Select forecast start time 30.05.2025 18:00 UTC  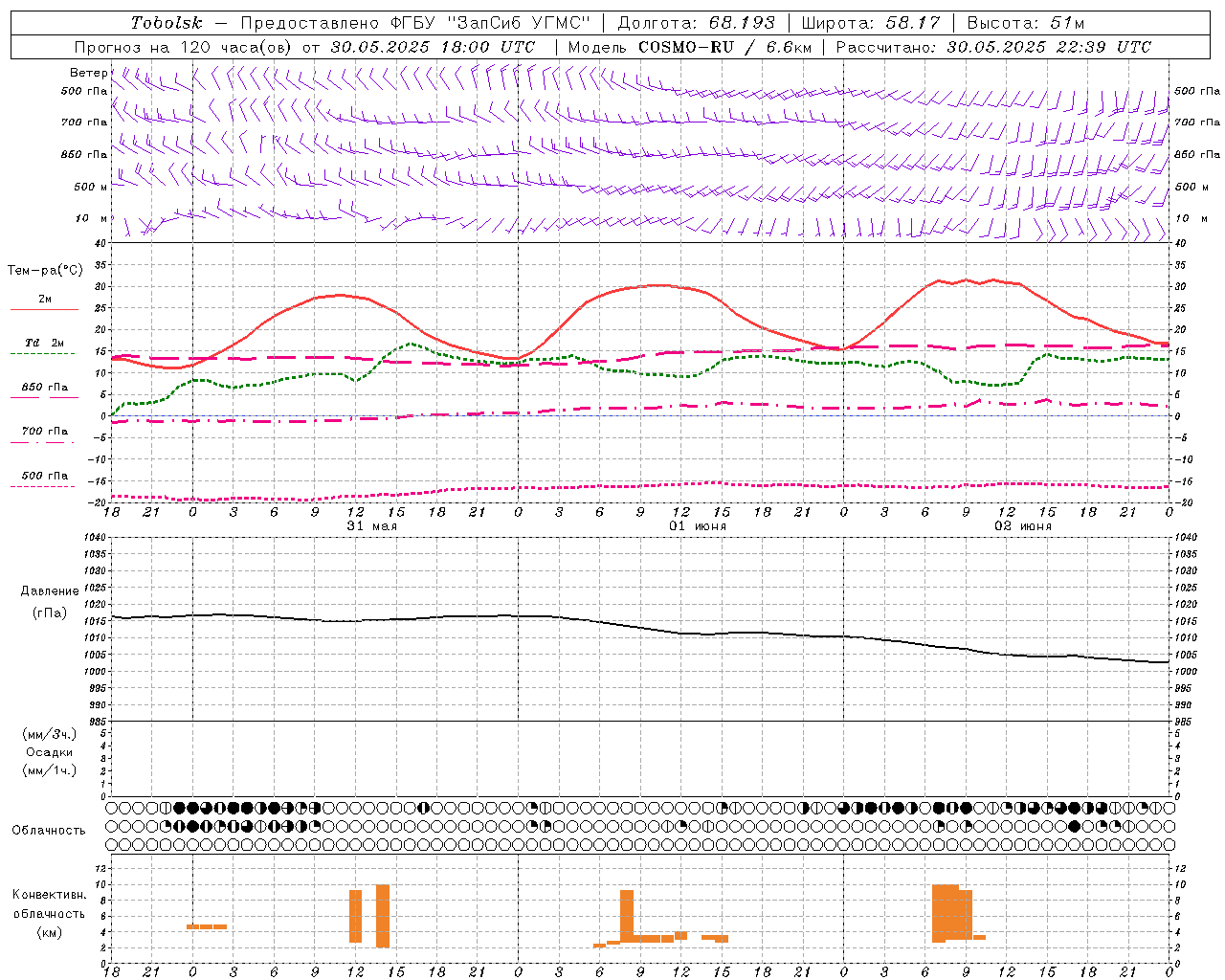[433, 47]
